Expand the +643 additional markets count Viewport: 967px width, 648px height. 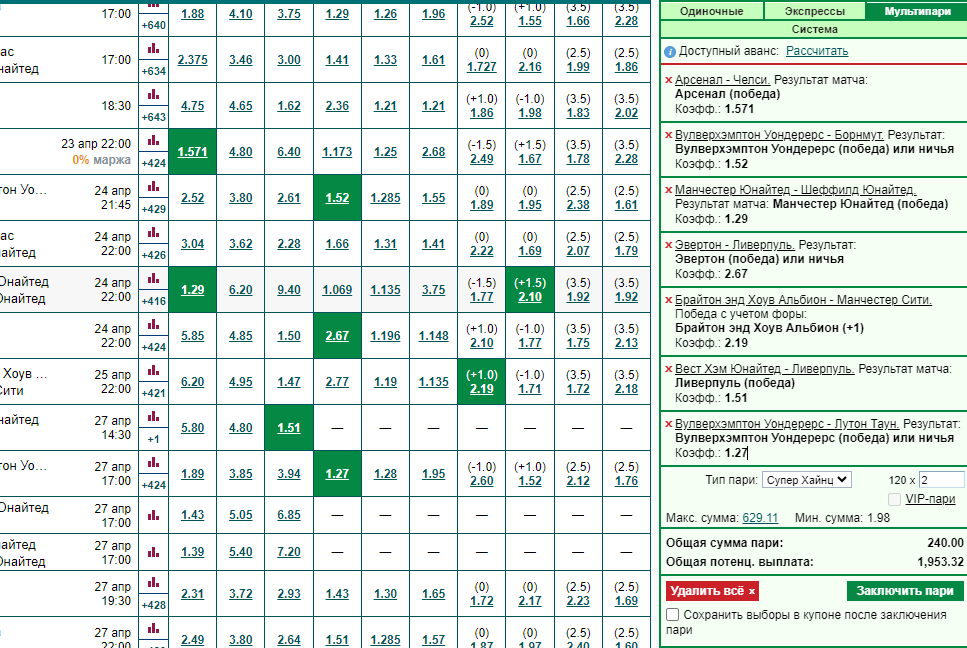coord(154,117)
